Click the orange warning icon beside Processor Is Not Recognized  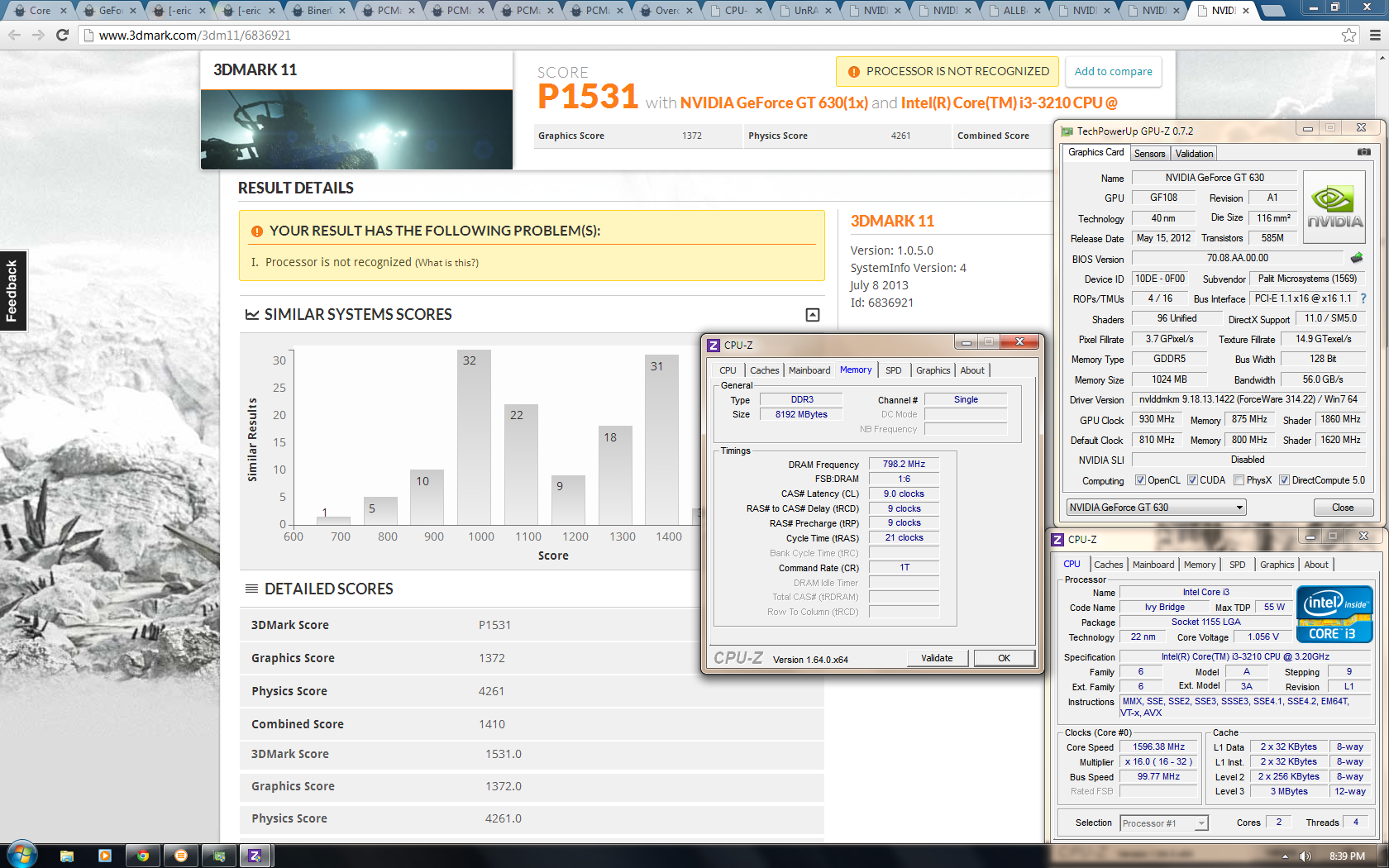pyautogui.click(x=853, y=72)
